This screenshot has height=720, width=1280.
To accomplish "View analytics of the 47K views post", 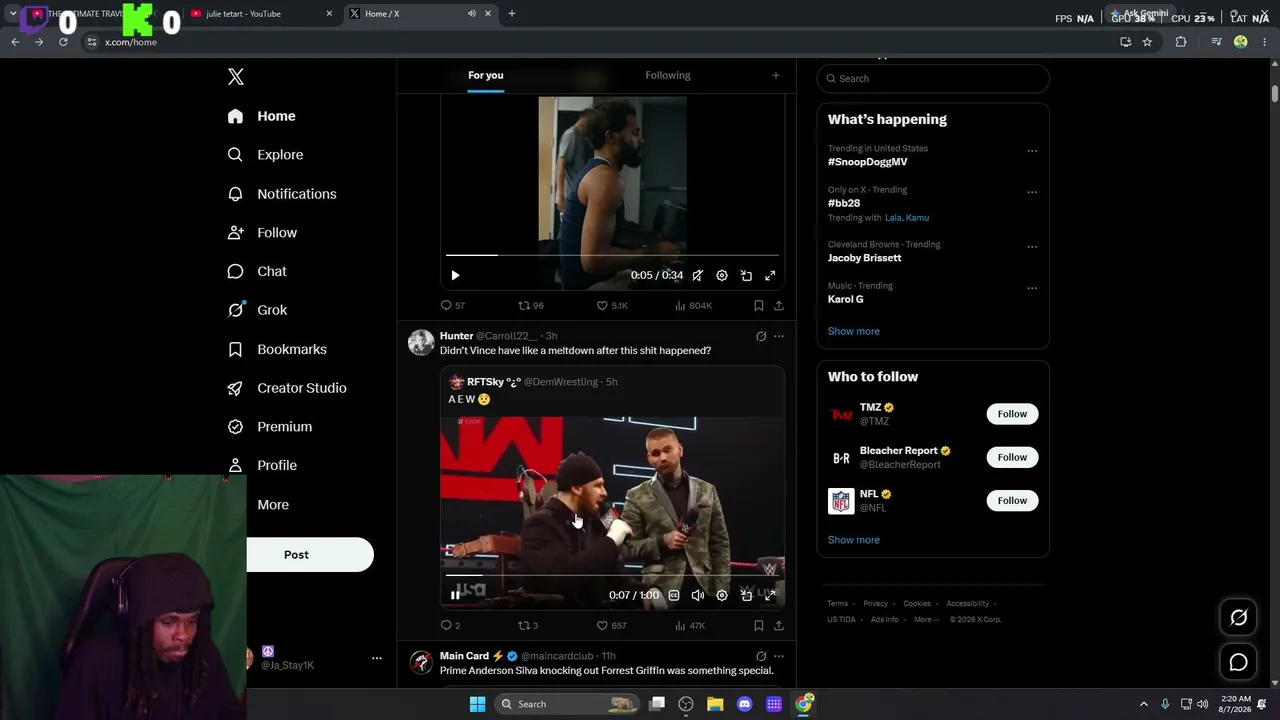I will 681,625.
